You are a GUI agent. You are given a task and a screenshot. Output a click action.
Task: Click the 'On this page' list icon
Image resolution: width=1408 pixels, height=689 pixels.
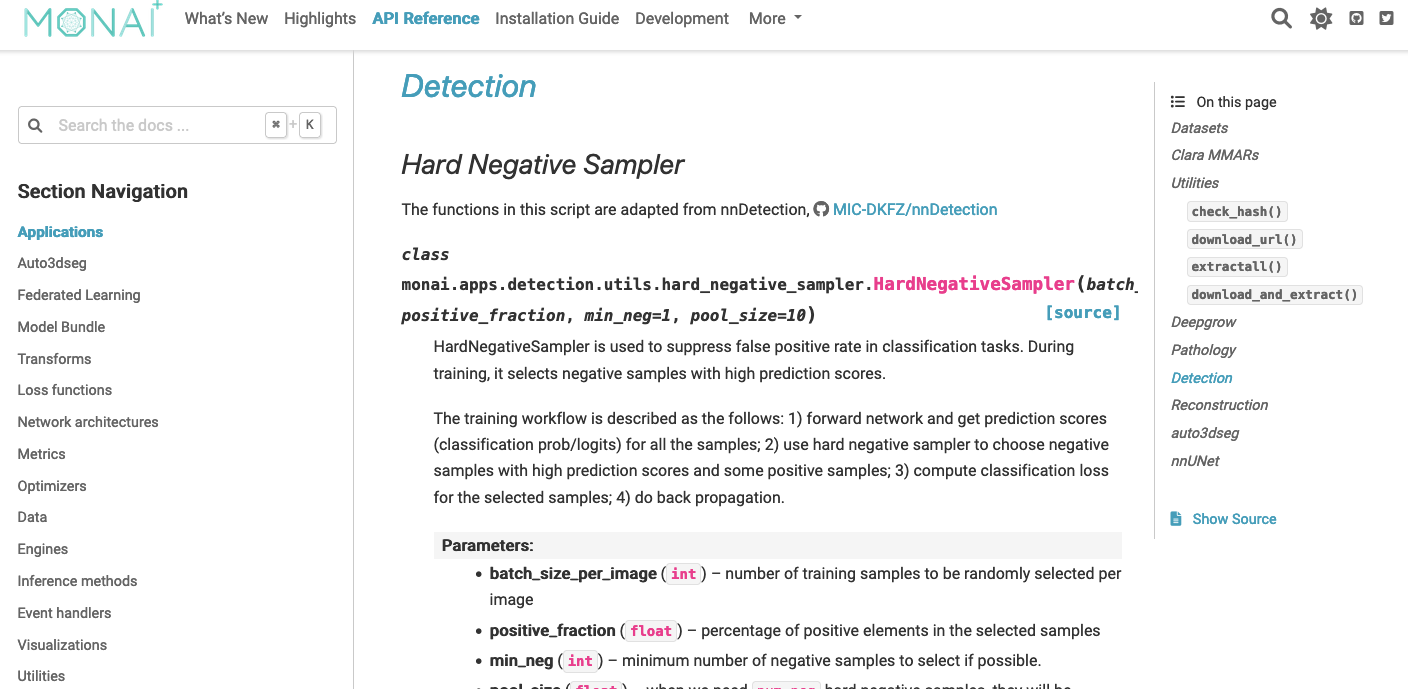[x=1177, y=101]
